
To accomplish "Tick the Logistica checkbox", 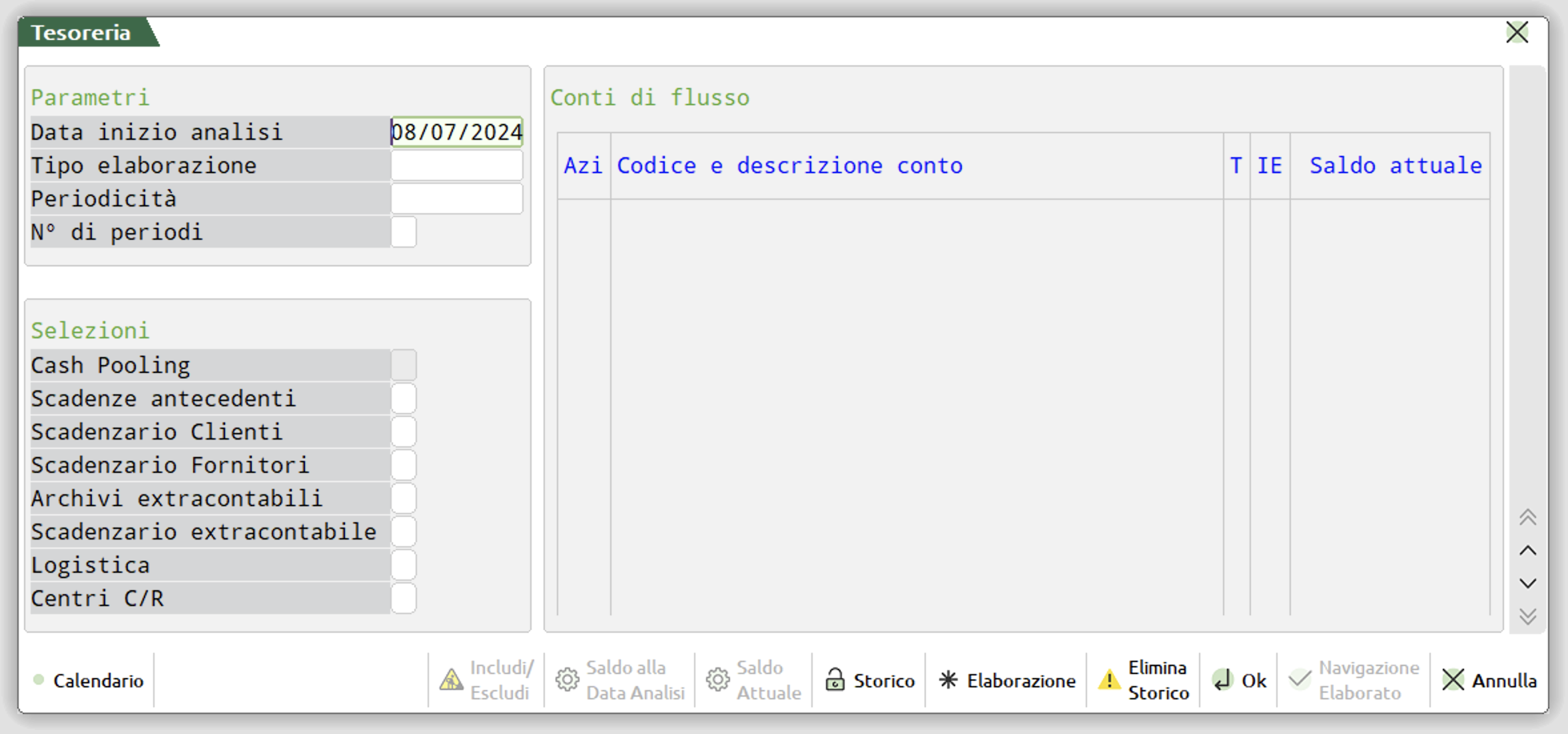I will [x=404, y=565].
